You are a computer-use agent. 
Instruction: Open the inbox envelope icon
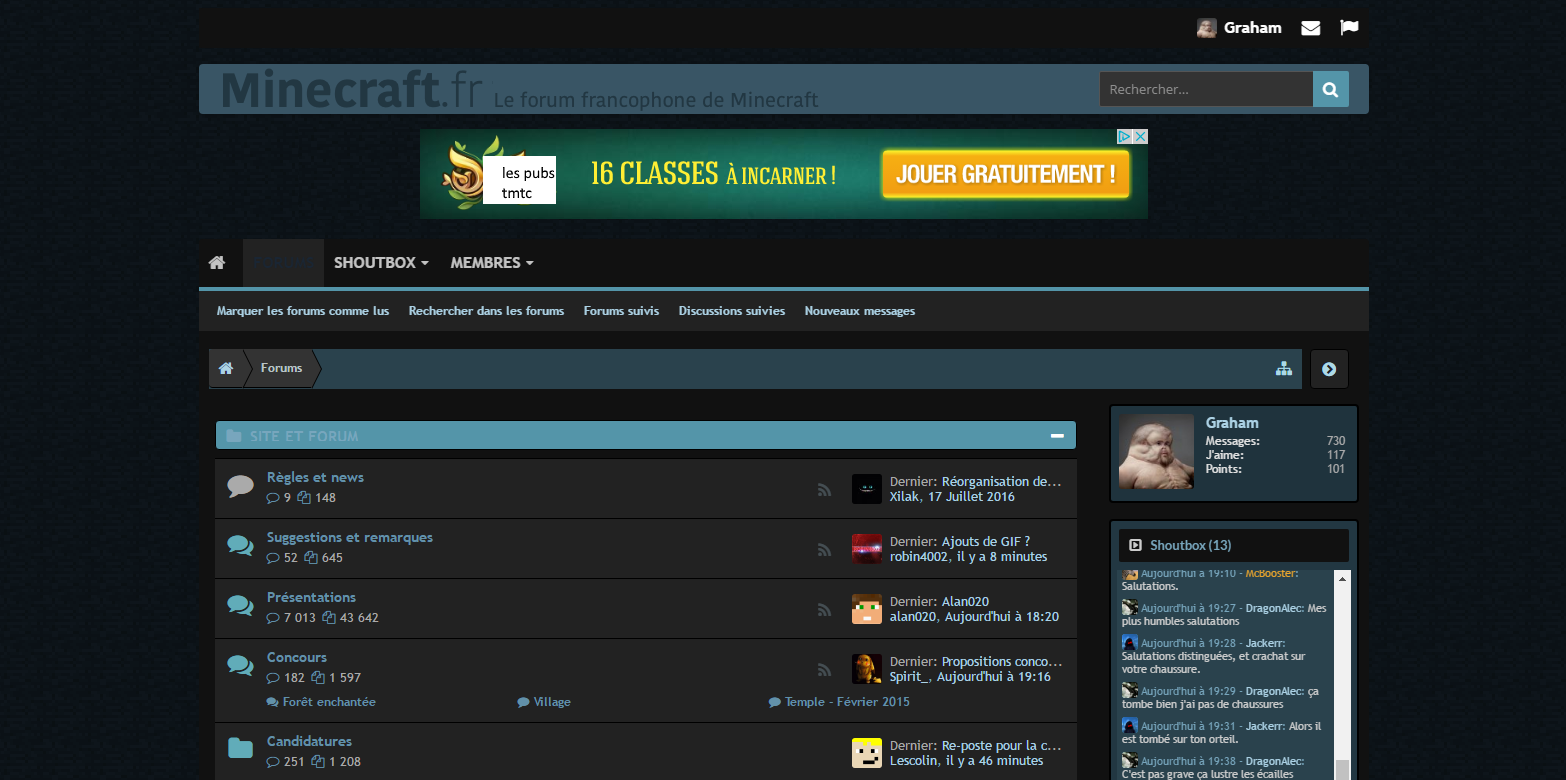coord(1310,28)
